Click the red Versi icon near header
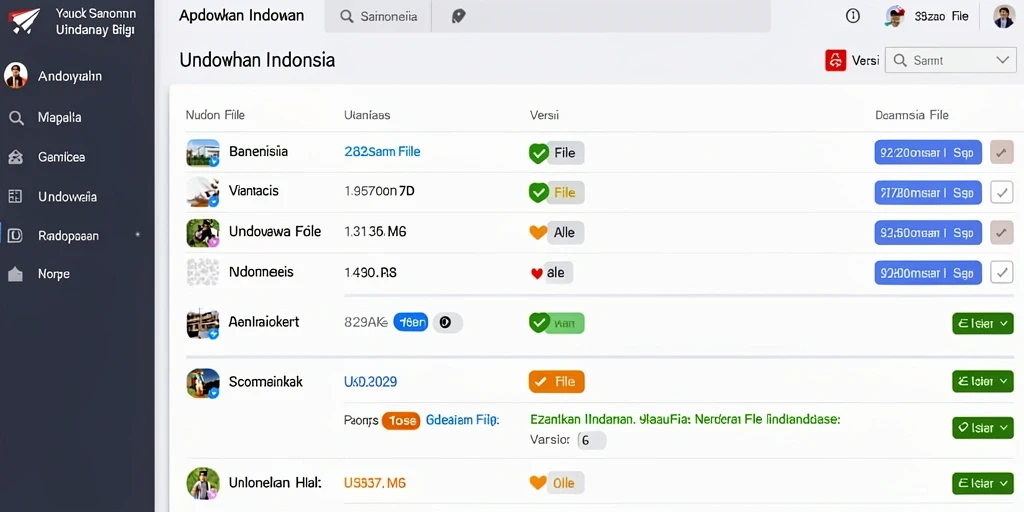 (836, 61)
